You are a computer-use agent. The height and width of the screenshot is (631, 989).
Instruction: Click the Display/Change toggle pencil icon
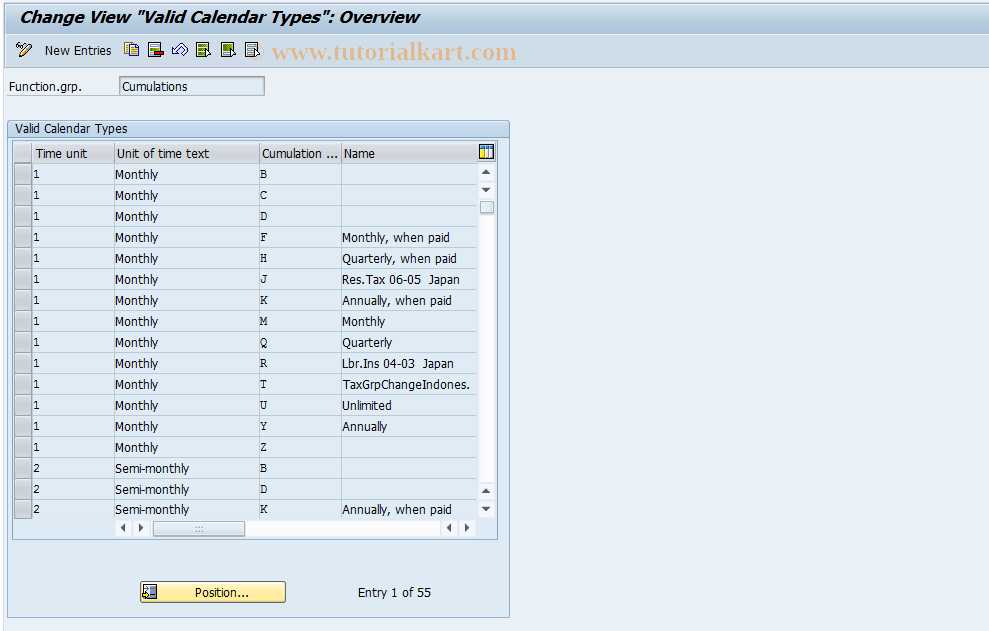[24, 50]
